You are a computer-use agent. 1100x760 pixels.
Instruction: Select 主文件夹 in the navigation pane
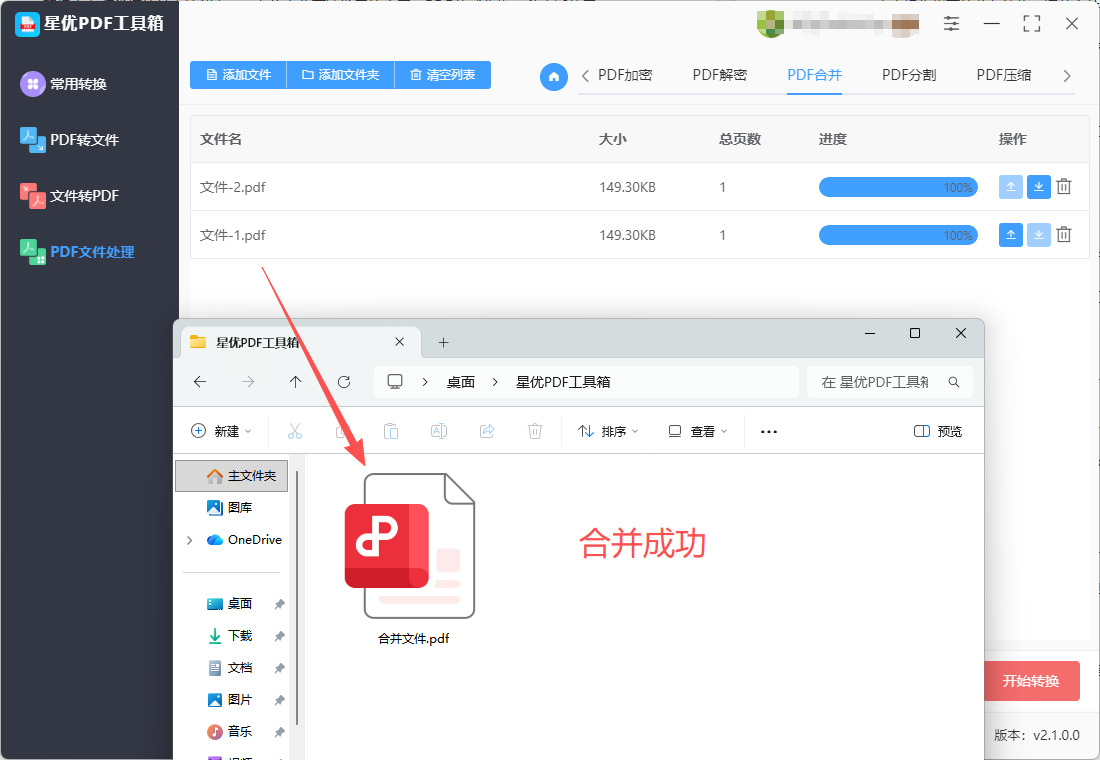[x=232, y=476]
